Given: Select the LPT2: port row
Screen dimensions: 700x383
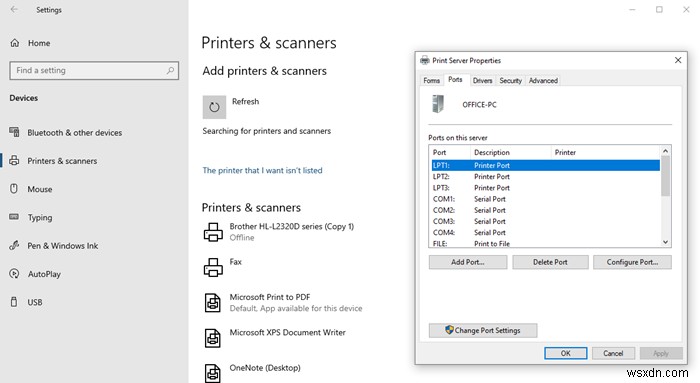Looking at the screenshot, I should [x=546, y=176].
